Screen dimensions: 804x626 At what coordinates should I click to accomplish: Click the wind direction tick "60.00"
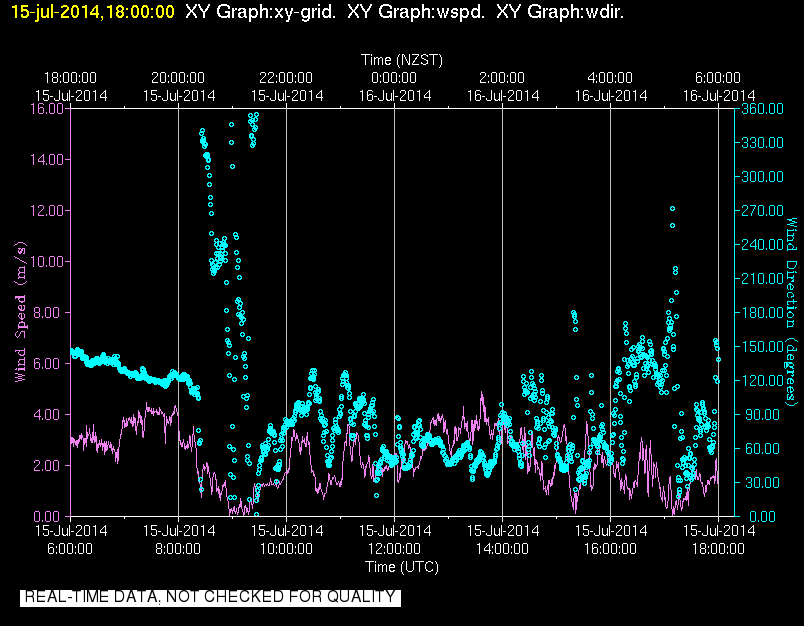coord(760,449)
